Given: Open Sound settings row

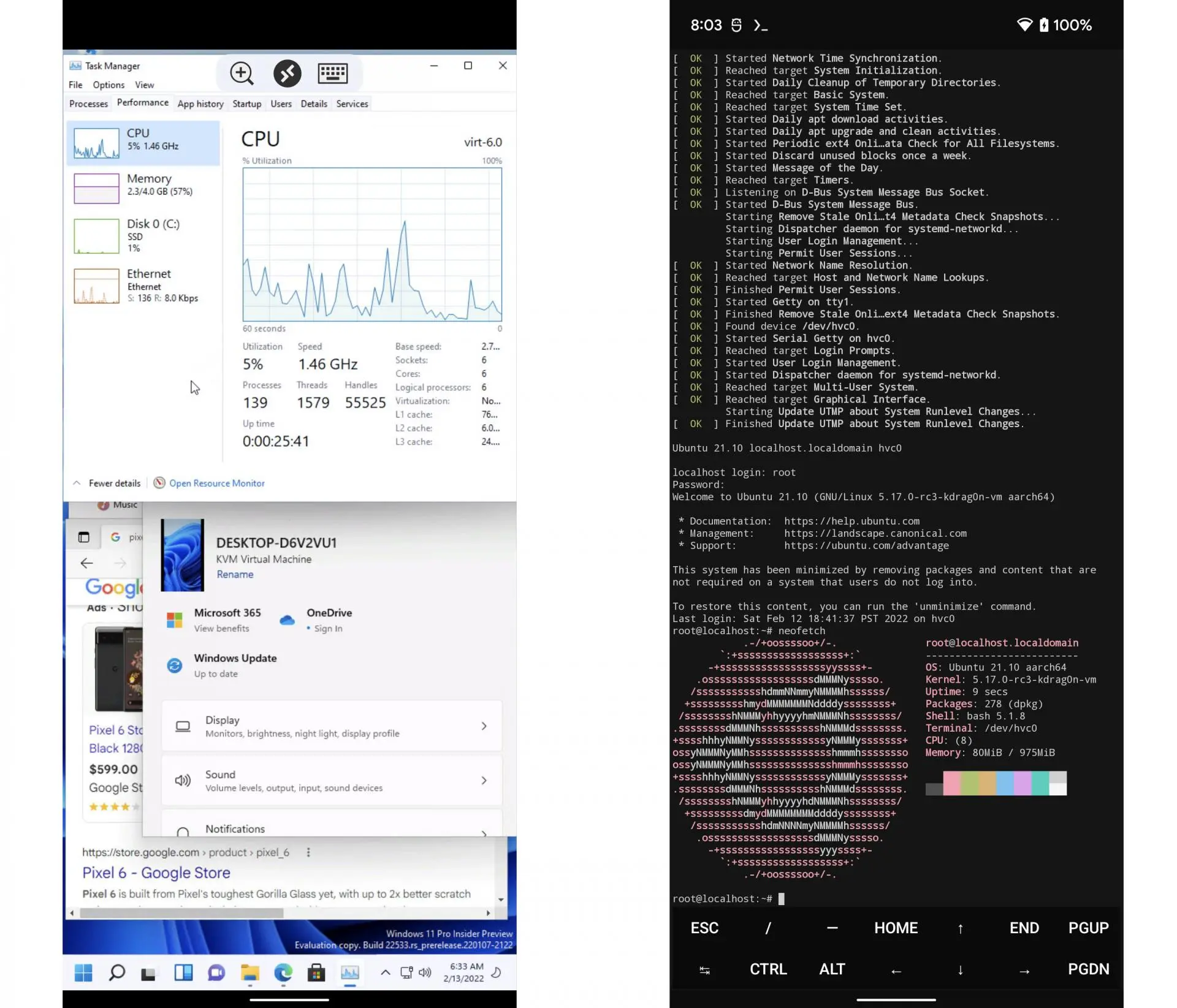Looking at the screenshot, I should pyautogui.click(x=332, y=781).
